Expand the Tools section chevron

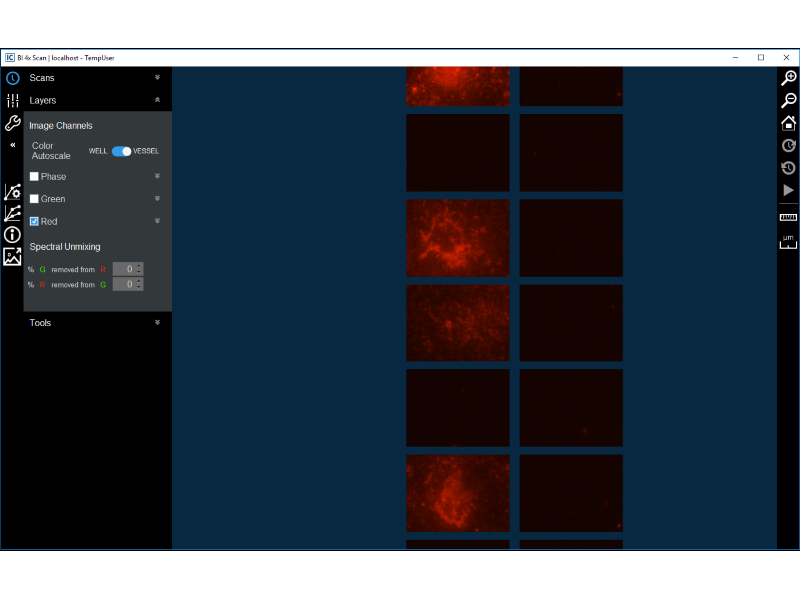point(158,322)
